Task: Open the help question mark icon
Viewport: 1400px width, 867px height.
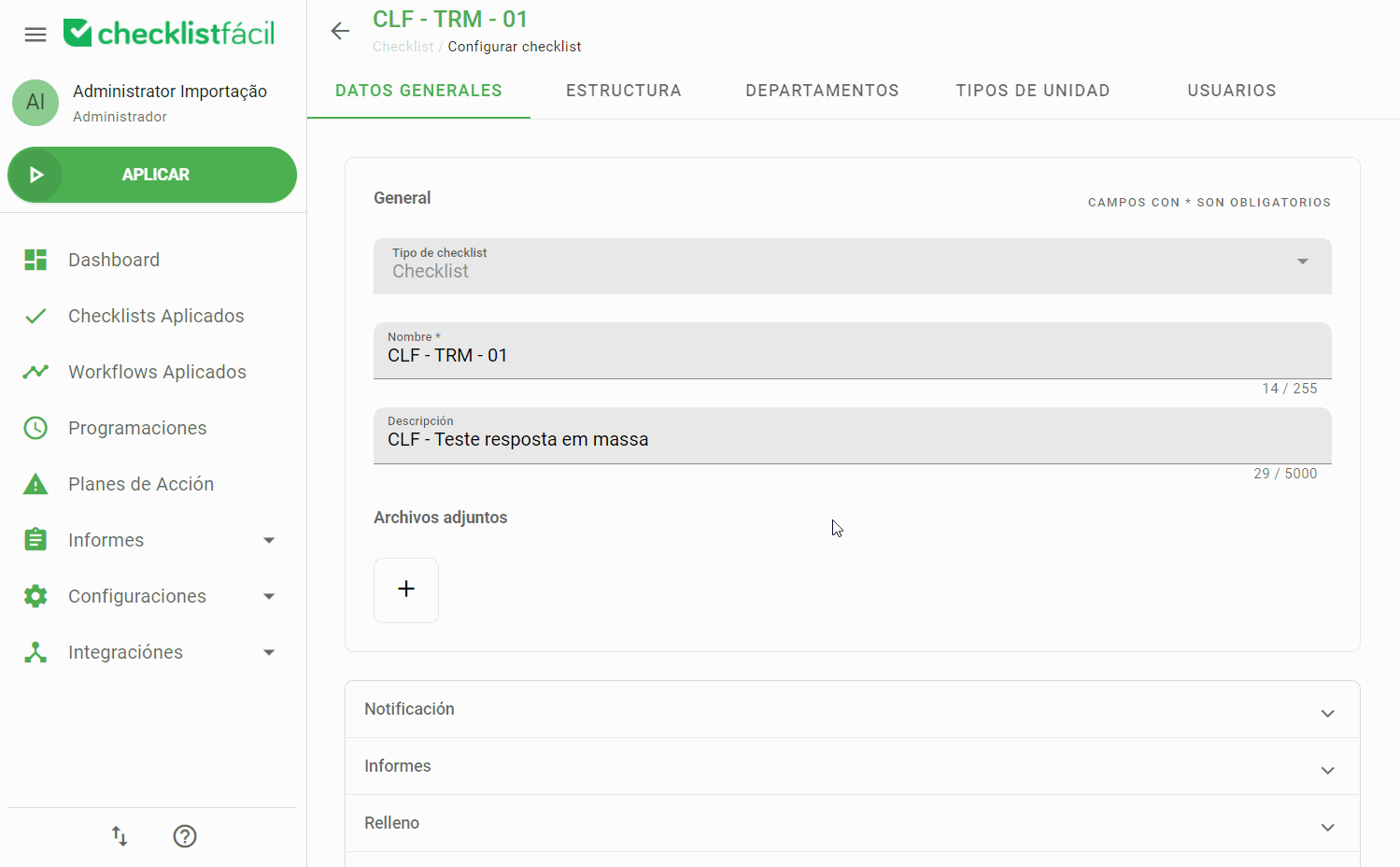Action: click(185, 836)
